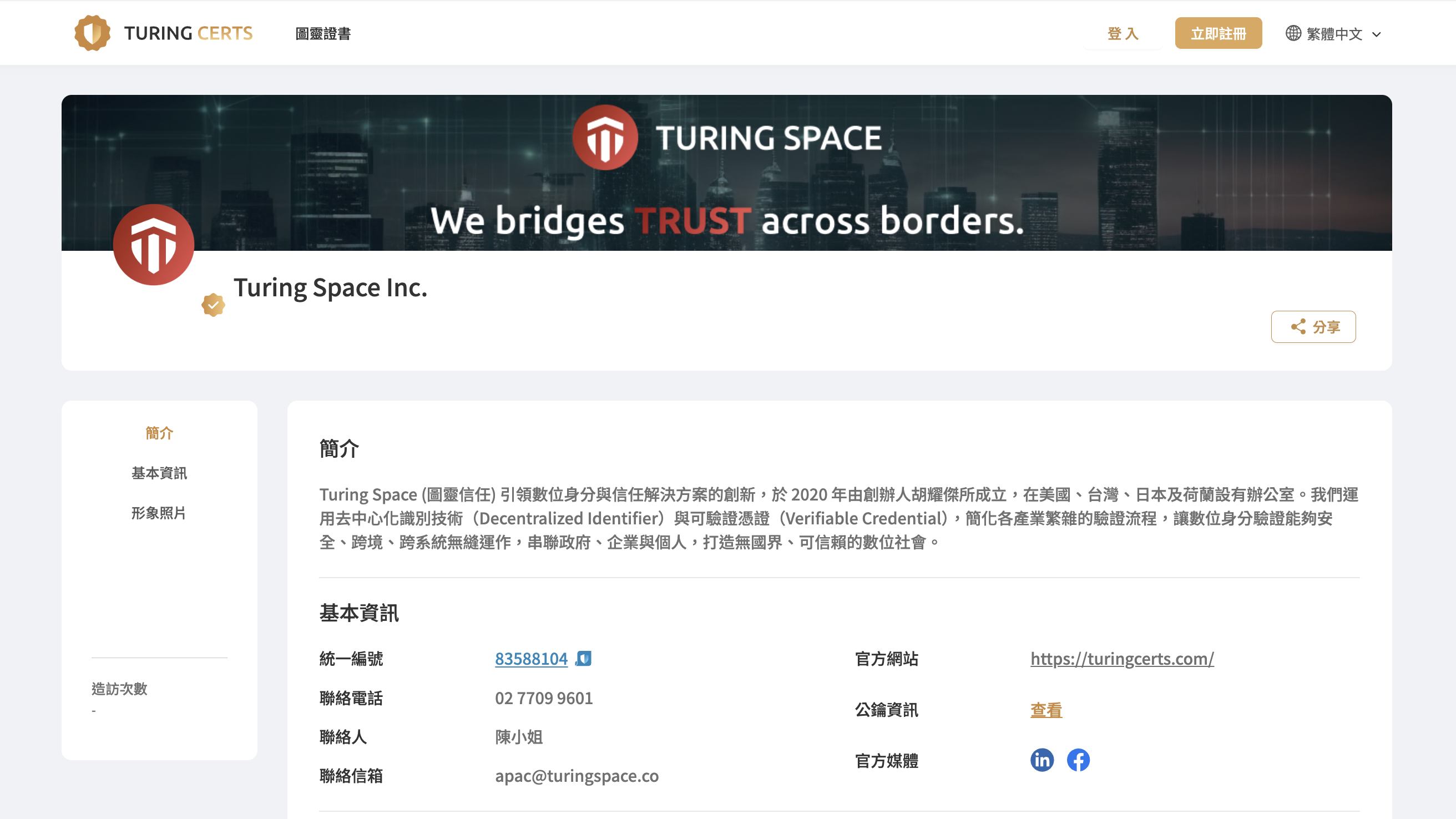1456x819 pixels.
Task: Open the LinkedIn official media icon
Action: click(1042, 760)
